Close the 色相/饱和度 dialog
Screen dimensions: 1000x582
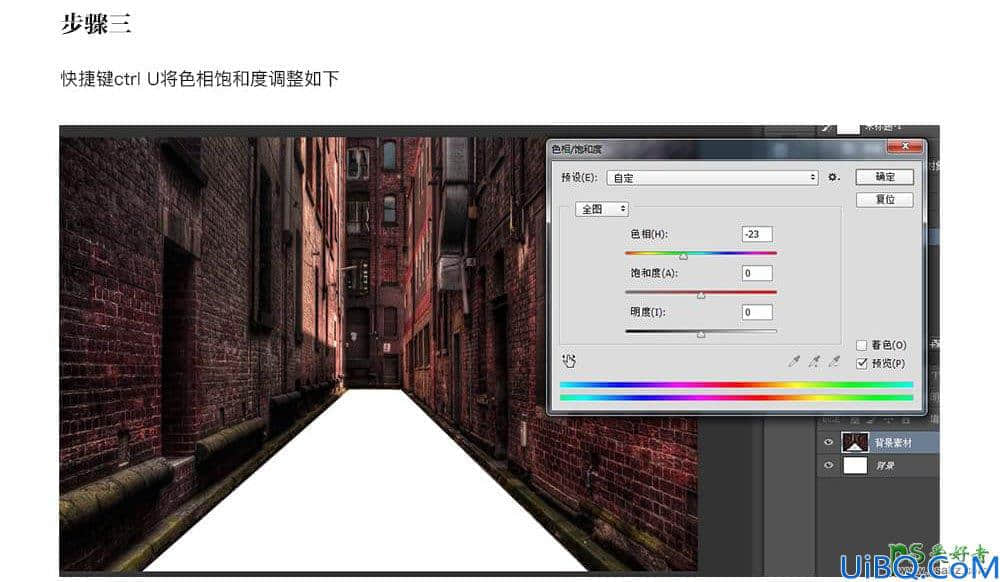click(904, 147)
